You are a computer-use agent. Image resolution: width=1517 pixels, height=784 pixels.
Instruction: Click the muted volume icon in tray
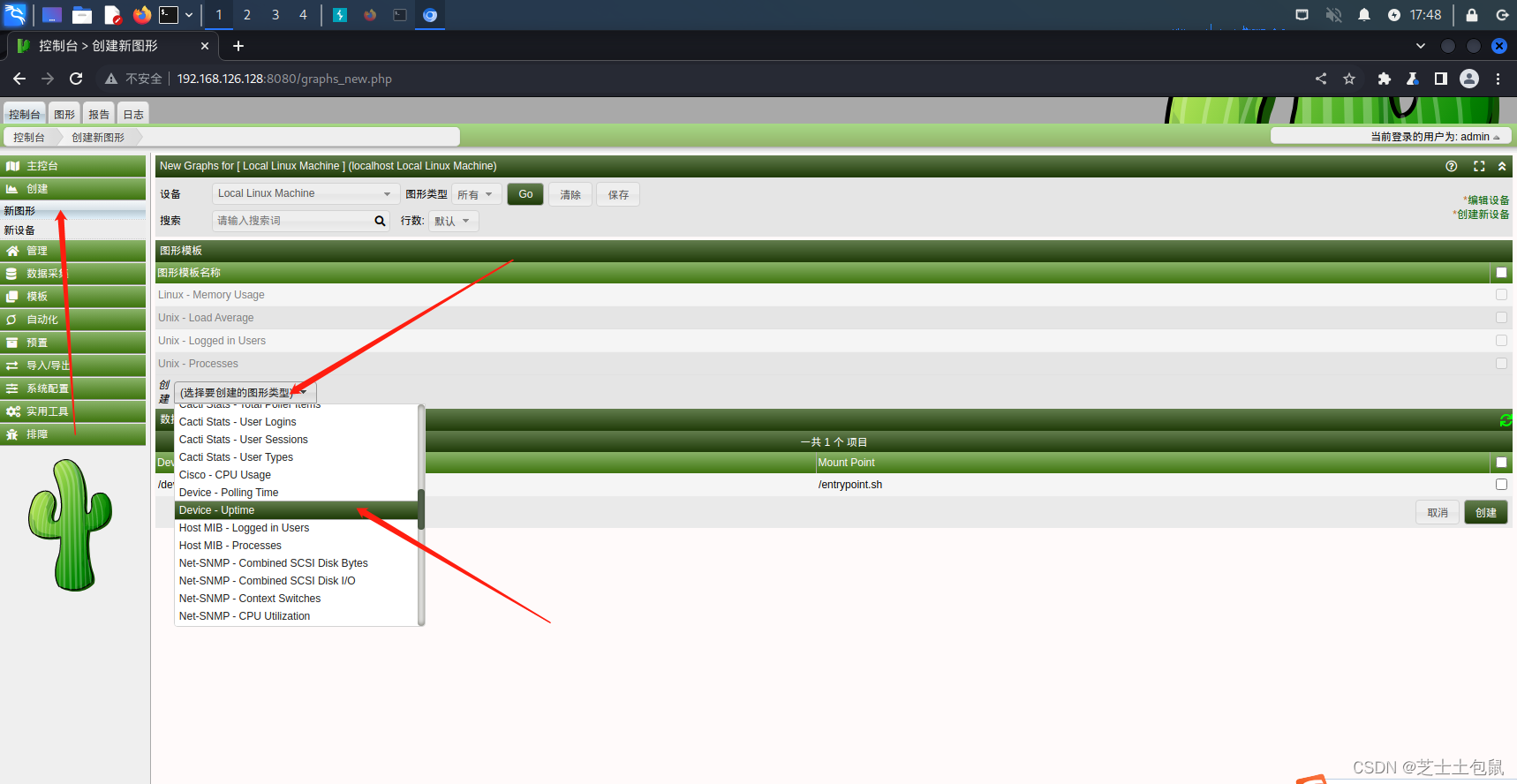click(x=1333, y=15)
